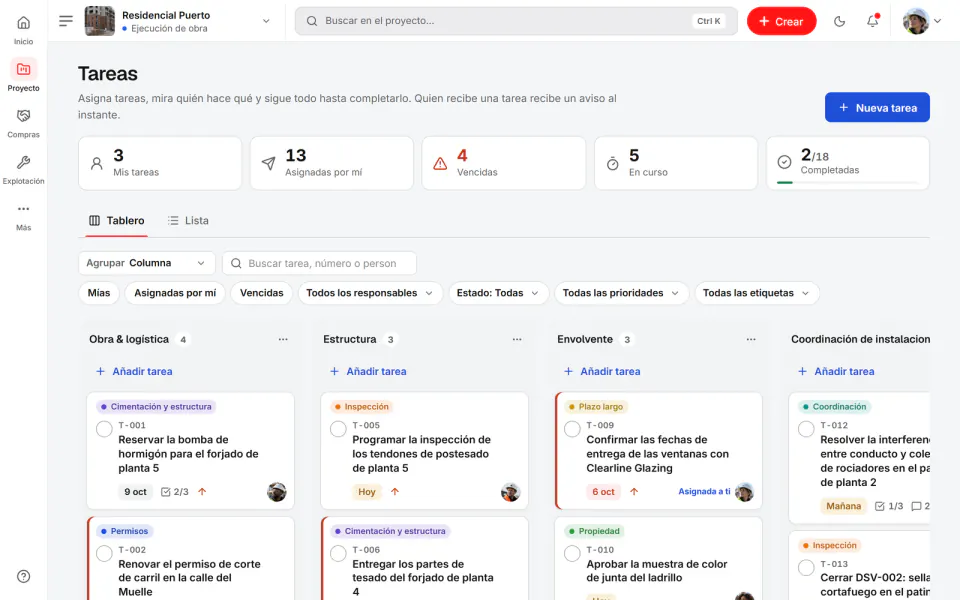Mark task T-005 as complete
This screenshot has height=600, width=960.
(338, 429)
